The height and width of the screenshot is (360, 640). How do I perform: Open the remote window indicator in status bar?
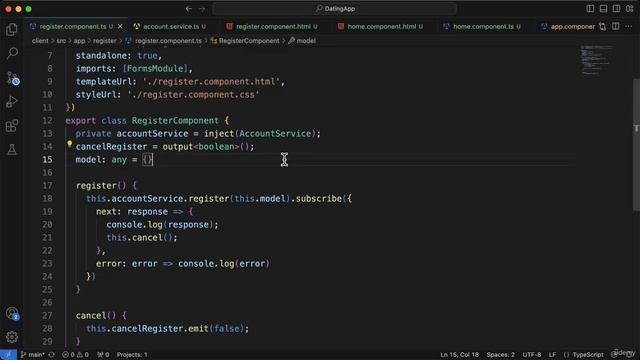click(8, 355)
